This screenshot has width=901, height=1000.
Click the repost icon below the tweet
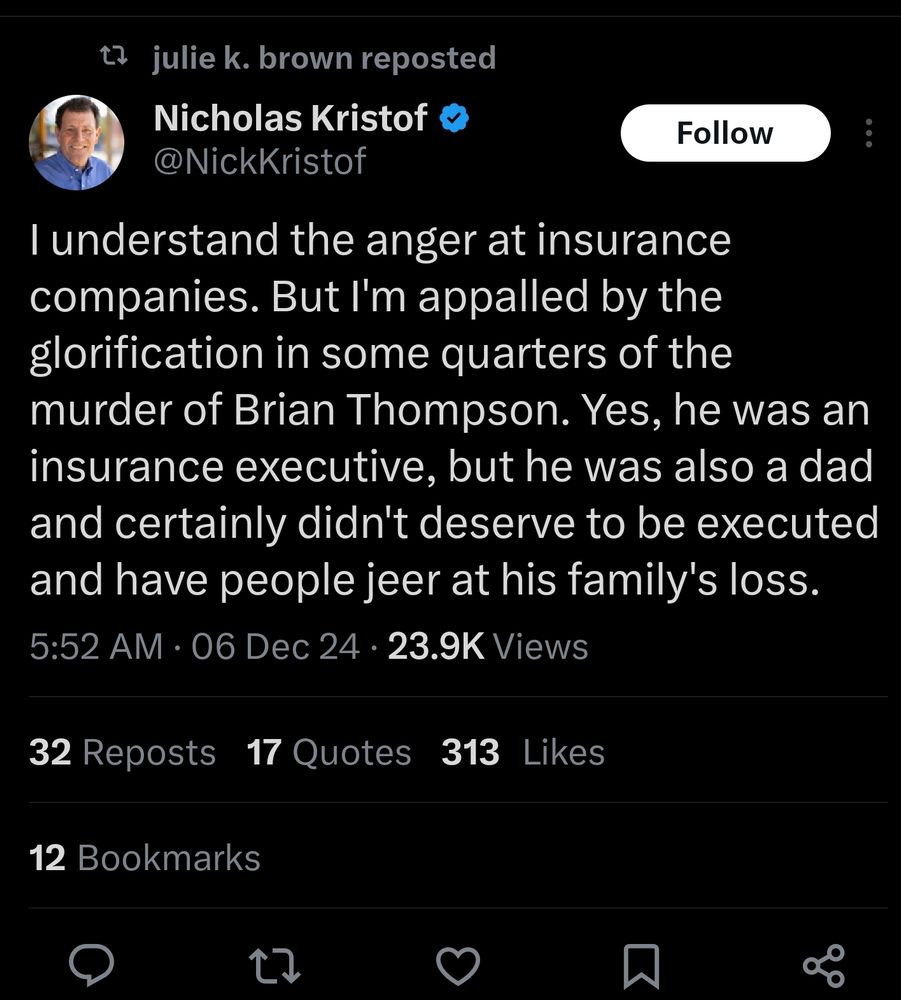coord(275,965)
